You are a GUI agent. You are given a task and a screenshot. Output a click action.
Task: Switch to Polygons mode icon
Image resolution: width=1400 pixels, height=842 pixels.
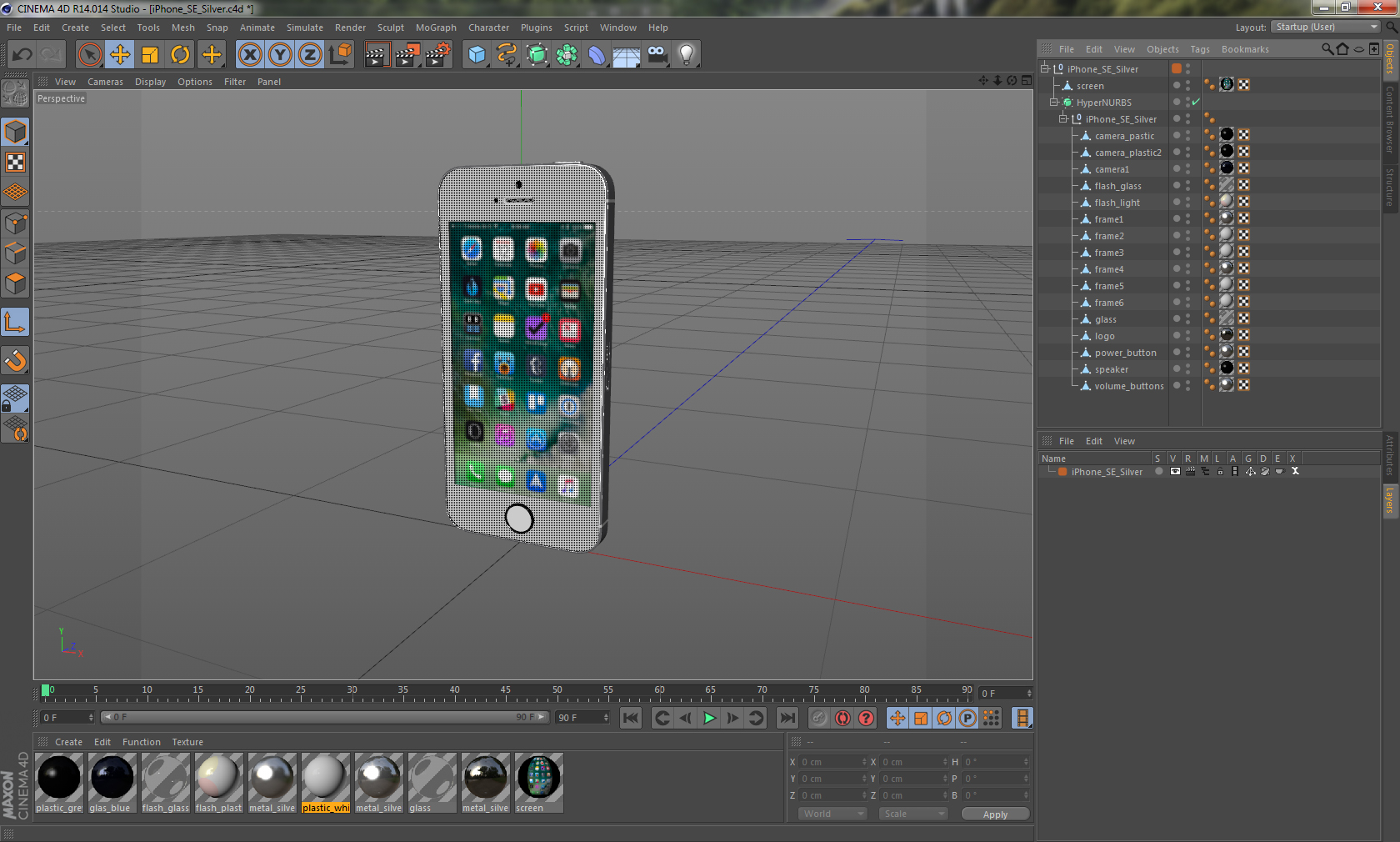(x=15, y=283)
